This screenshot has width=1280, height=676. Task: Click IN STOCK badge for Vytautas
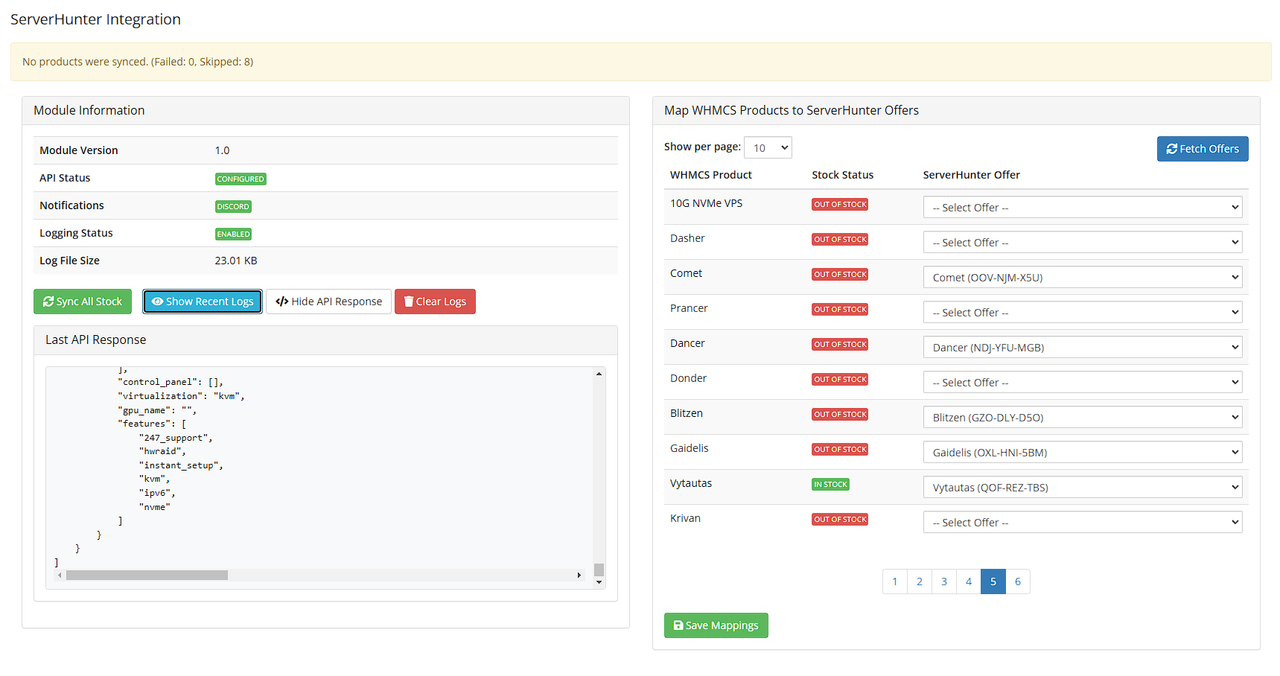click(x=831, y=484)
